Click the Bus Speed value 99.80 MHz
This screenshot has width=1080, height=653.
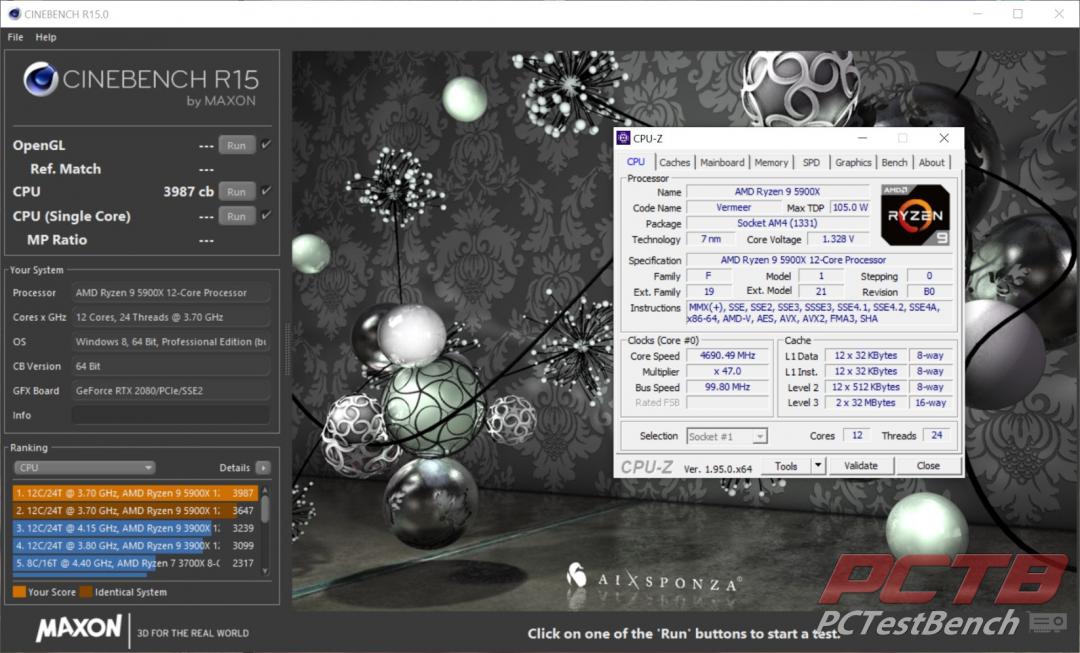728,387
